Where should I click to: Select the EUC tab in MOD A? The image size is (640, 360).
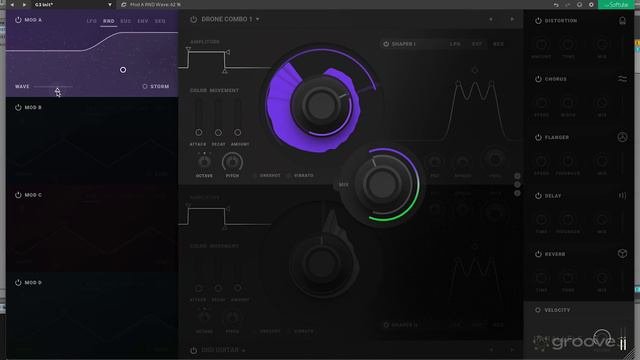tap(126, 21)
